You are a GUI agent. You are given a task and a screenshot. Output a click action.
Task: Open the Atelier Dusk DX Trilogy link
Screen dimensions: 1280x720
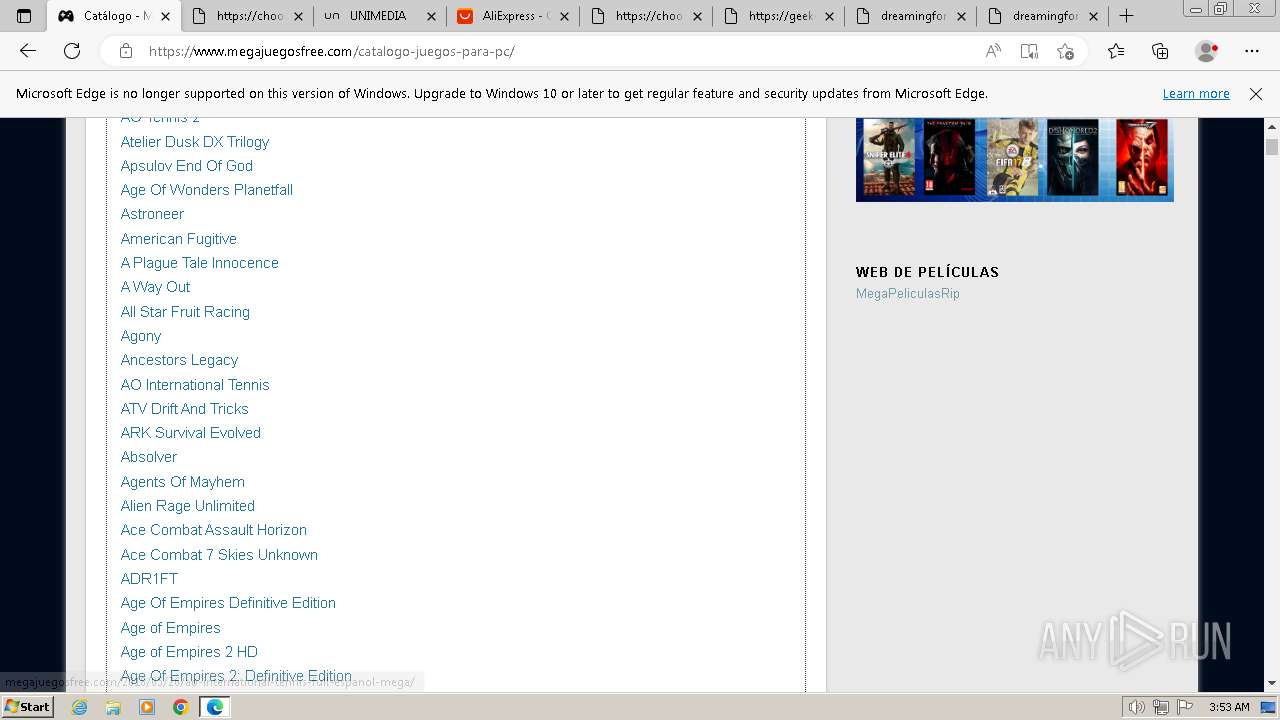195,142
